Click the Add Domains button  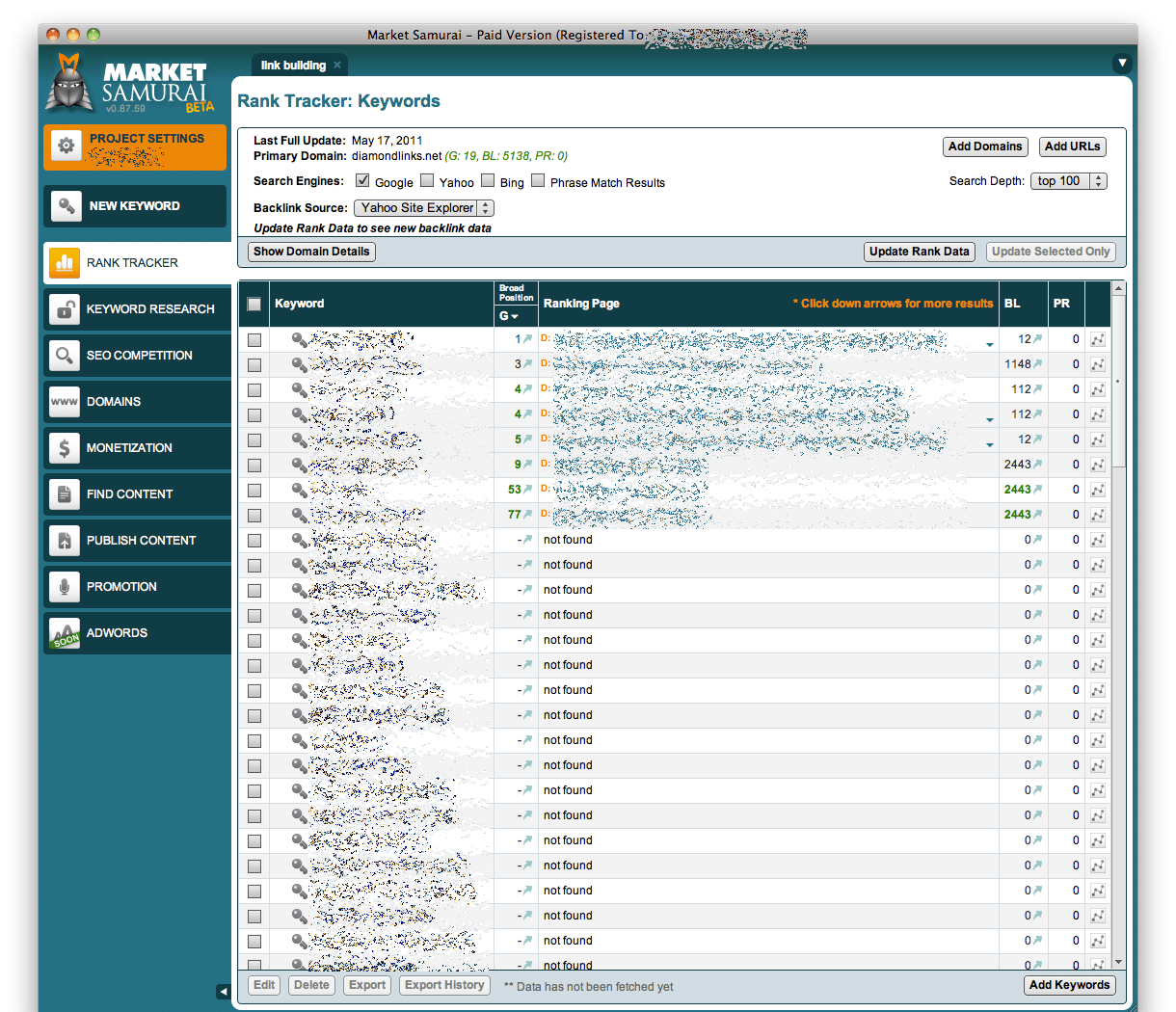click(x=985, y=146)
